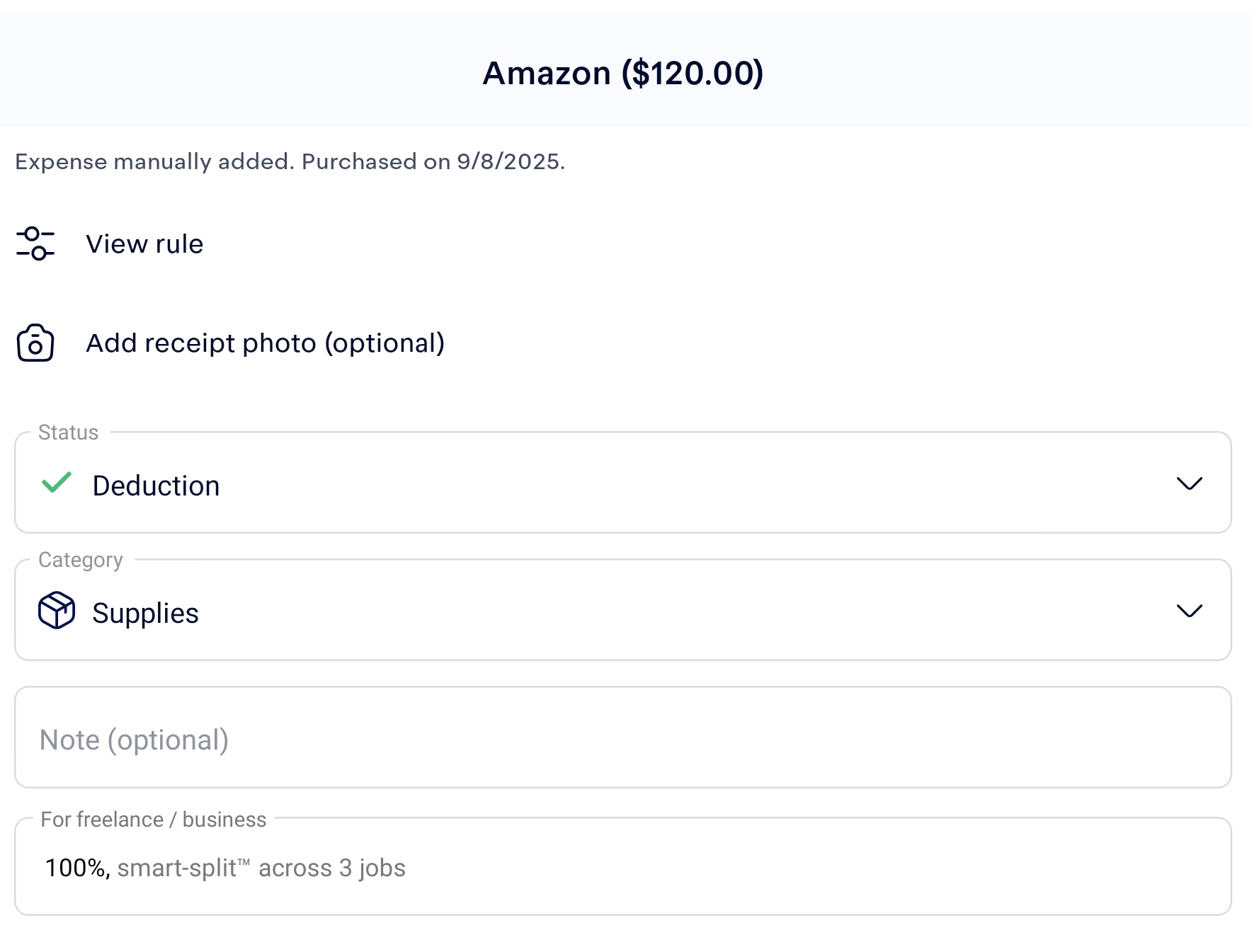Click the camera icon for receipt photo
The width and height of the screenshot is (1252, 952).
[35, 343]
